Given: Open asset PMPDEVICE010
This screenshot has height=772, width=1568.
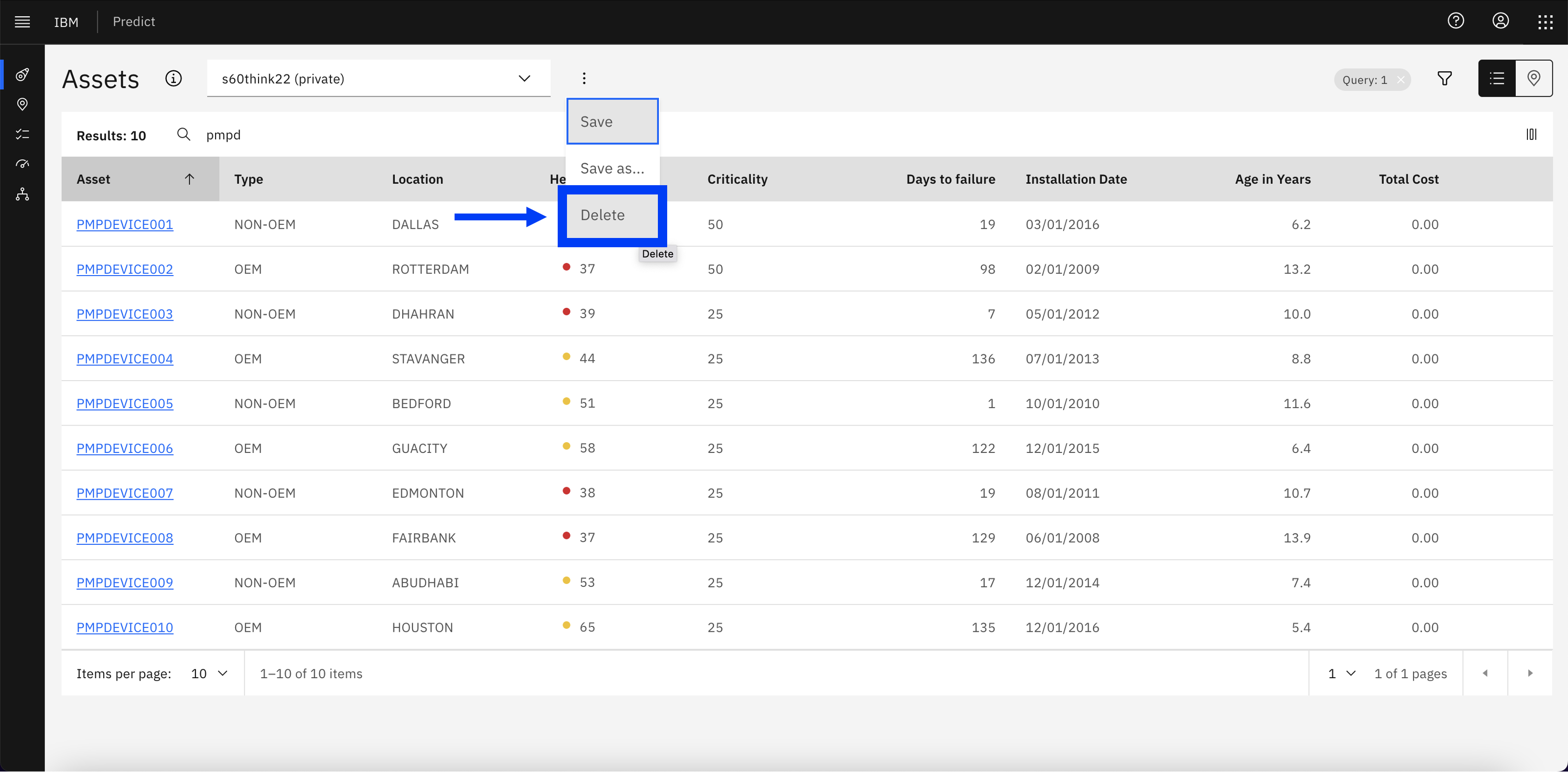Looking at the screenshot, I should pyautogui.click(x=125, y=627).
